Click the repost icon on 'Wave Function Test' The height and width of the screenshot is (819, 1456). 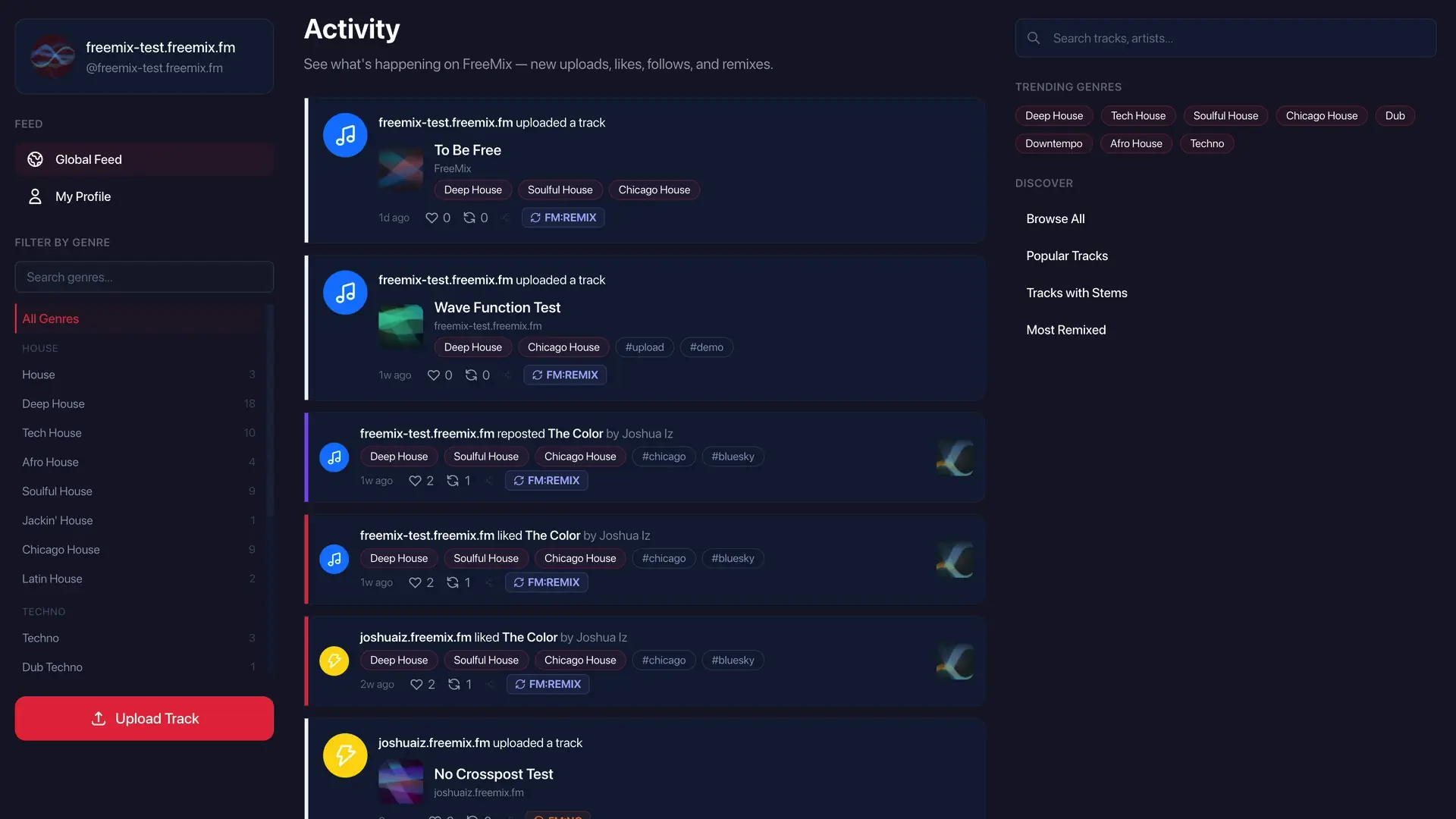point(470,375)
